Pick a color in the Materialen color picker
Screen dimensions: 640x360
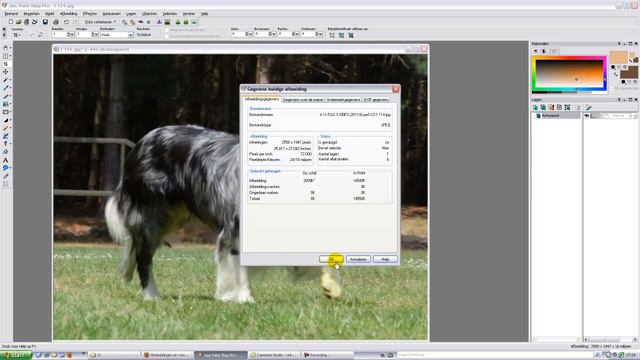[569, 74]
